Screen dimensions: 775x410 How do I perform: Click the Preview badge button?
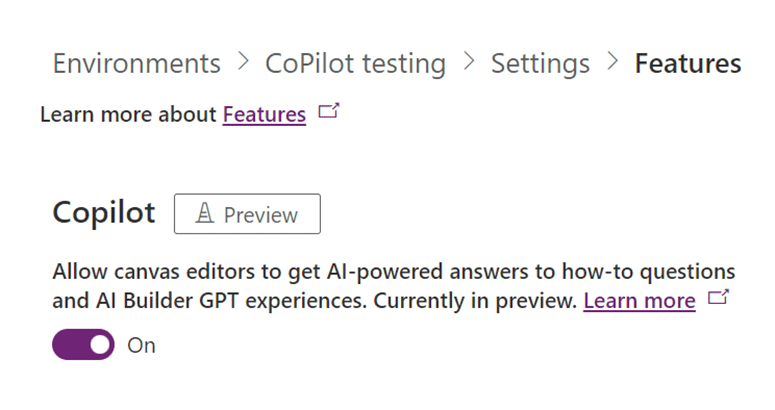(247, 214)
